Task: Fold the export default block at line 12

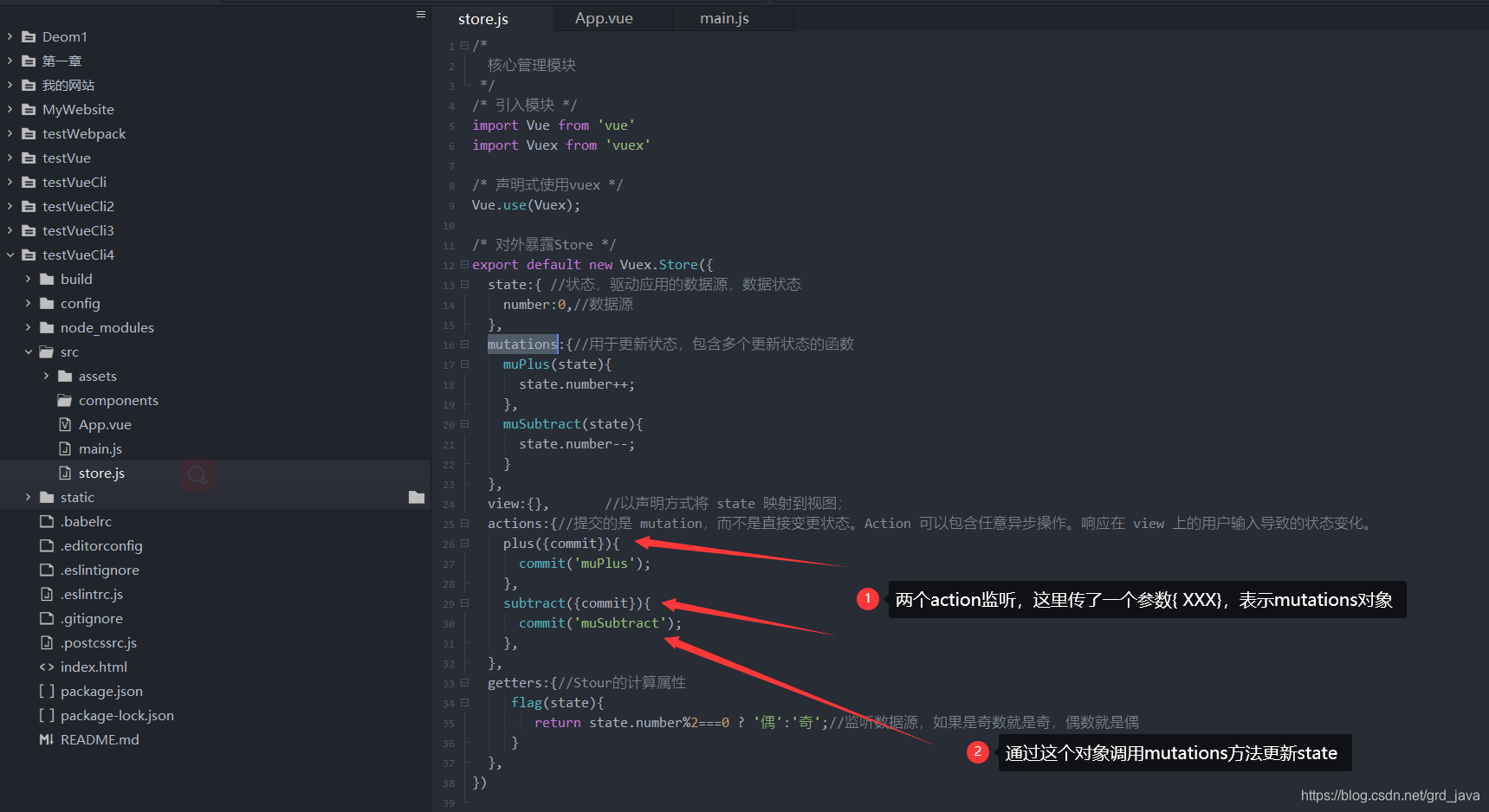Action: (x=464, y=265)
